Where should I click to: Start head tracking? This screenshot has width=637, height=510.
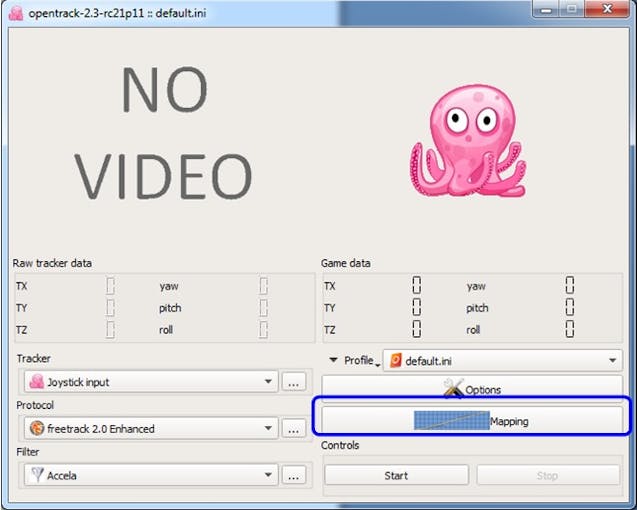click(x=396, y=475)
